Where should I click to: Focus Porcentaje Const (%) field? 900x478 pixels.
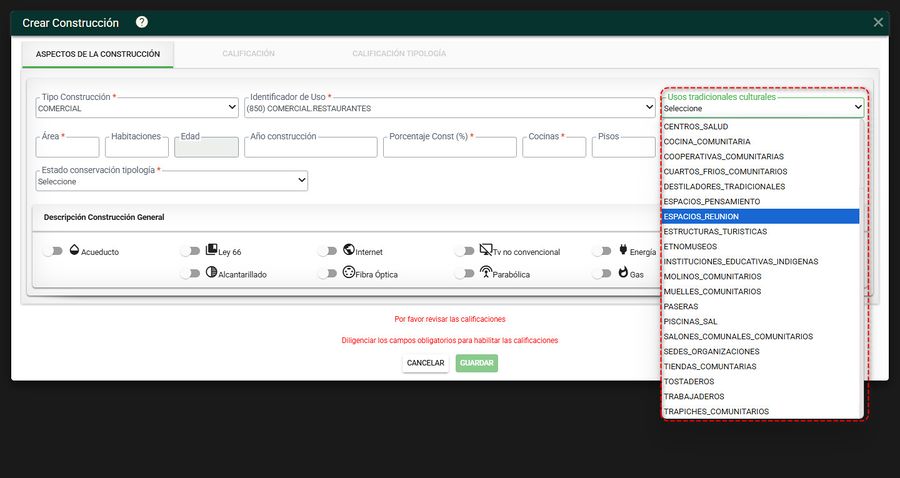pos(449,147)
